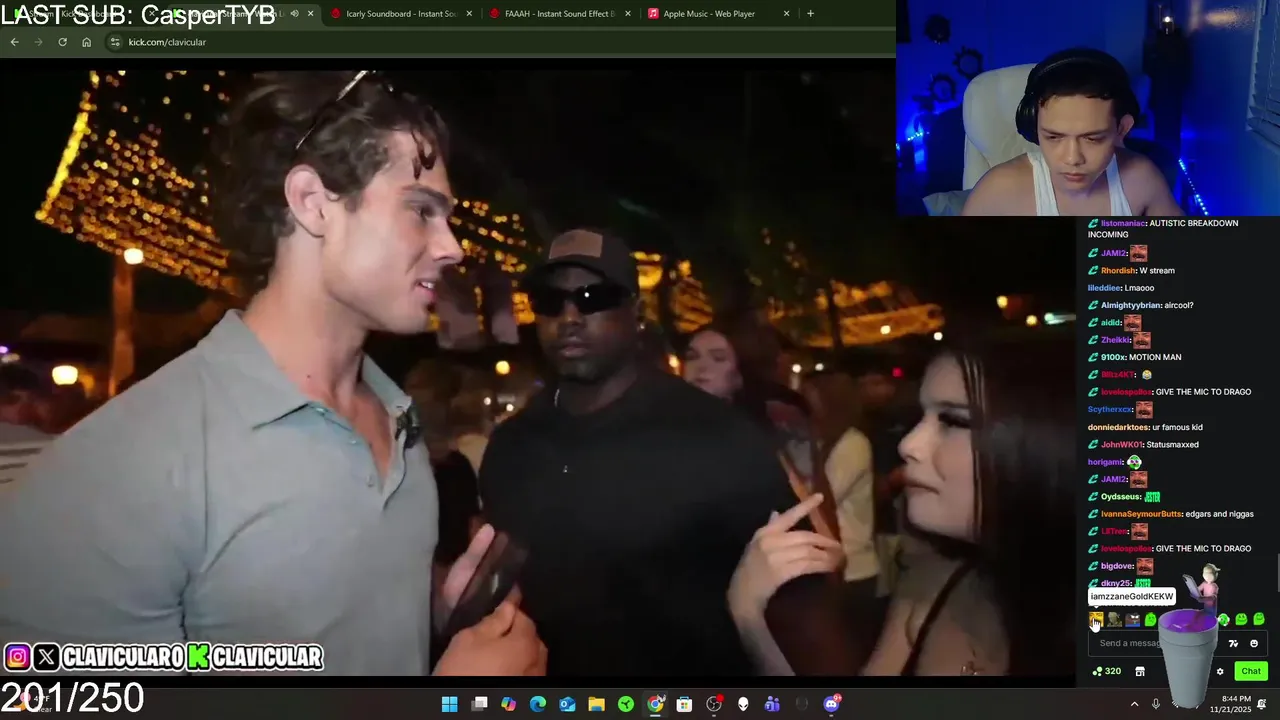Open the chat settings gear
Image resolution: width=1280 pixels, height=720 pixels.
tap(1220, 671)
